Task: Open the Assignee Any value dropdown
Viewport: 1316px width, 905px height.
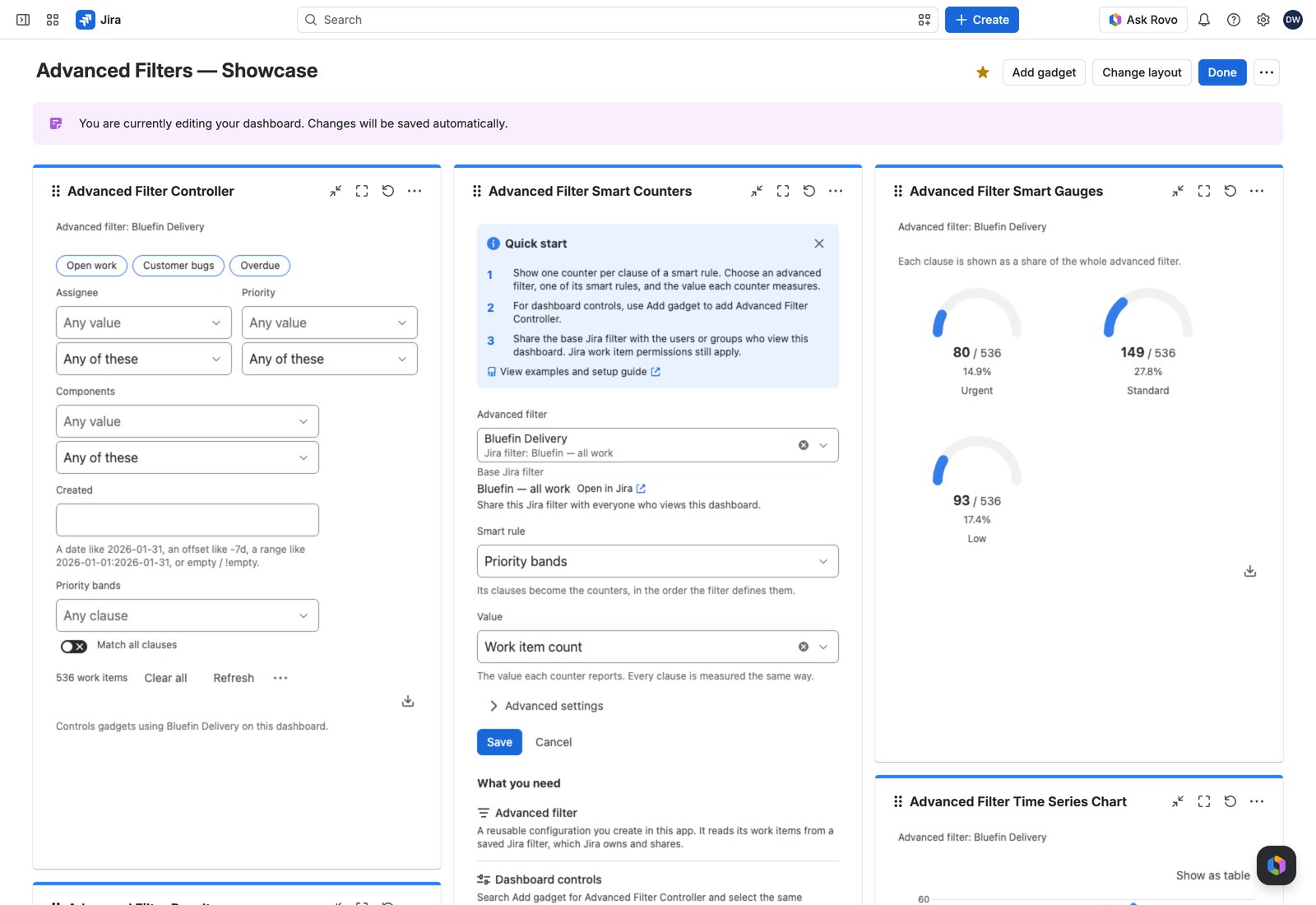Action: [x=144, y=323]
